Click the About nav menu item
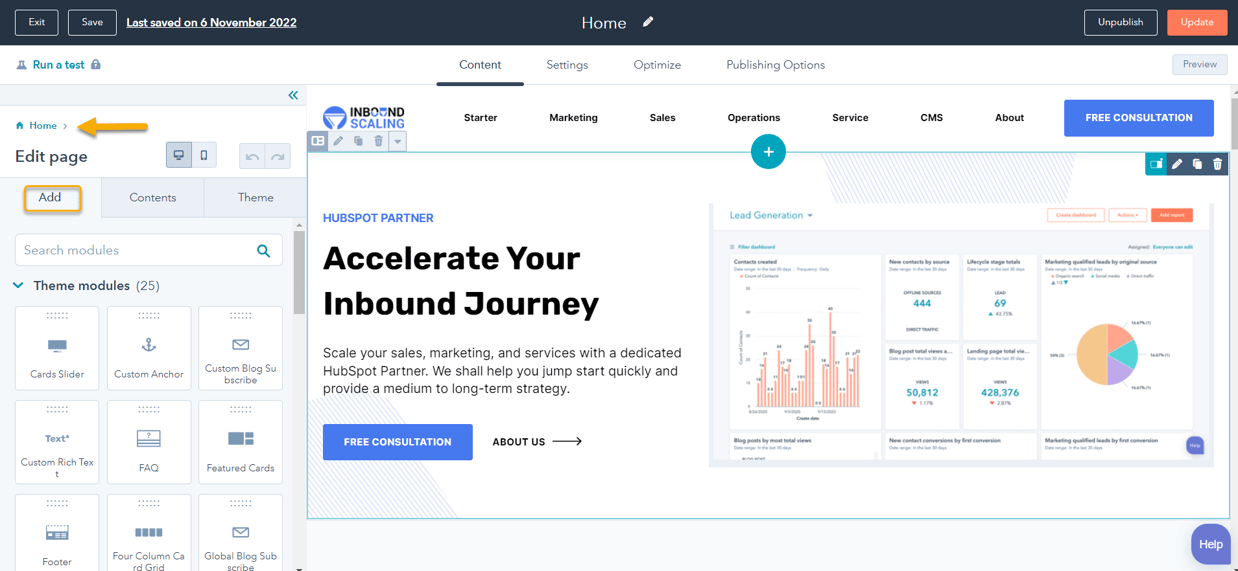Image resolution: width=1238 pixels, height=571 pixels. 1009,118
